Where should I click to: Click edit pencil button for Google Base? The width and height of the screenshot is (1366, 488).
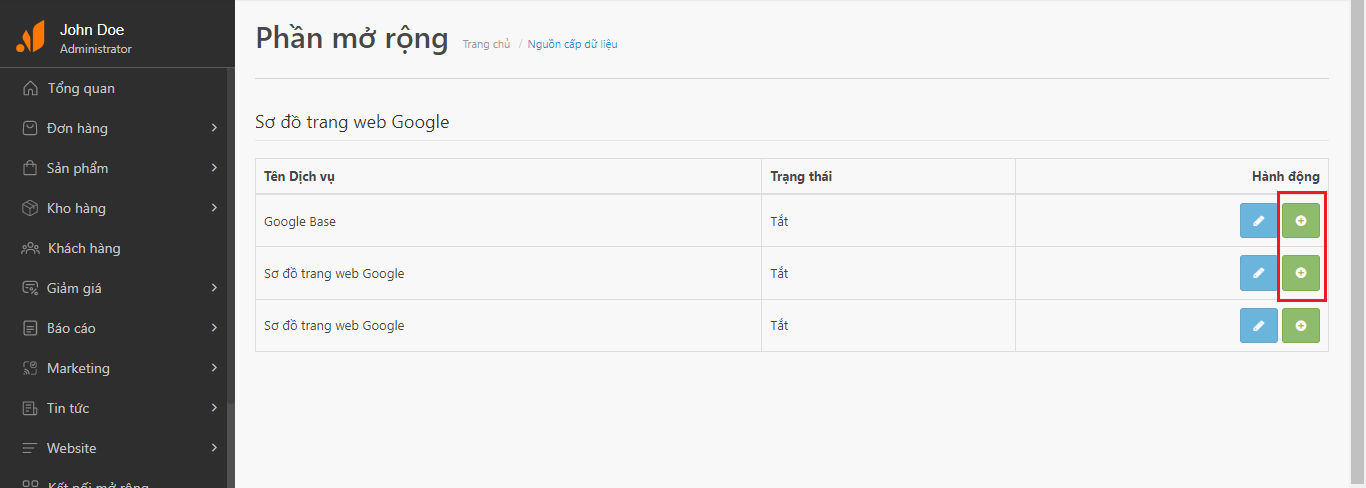point(1258,221)
